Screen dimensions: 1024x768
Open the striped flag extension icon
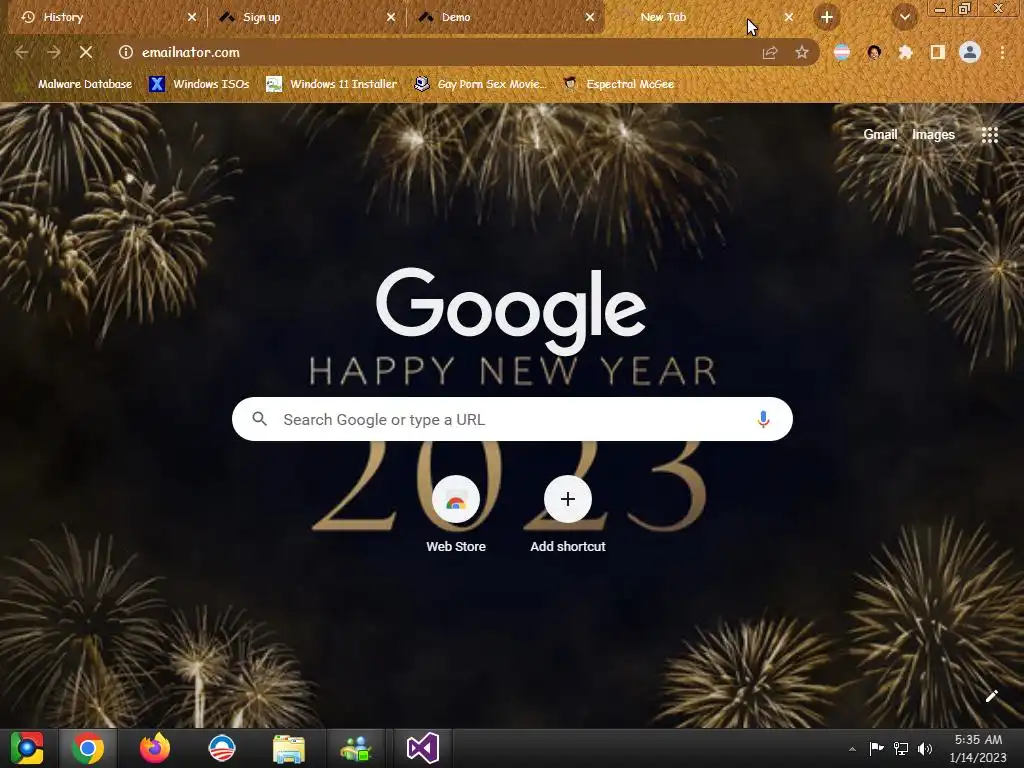point(842,52)
